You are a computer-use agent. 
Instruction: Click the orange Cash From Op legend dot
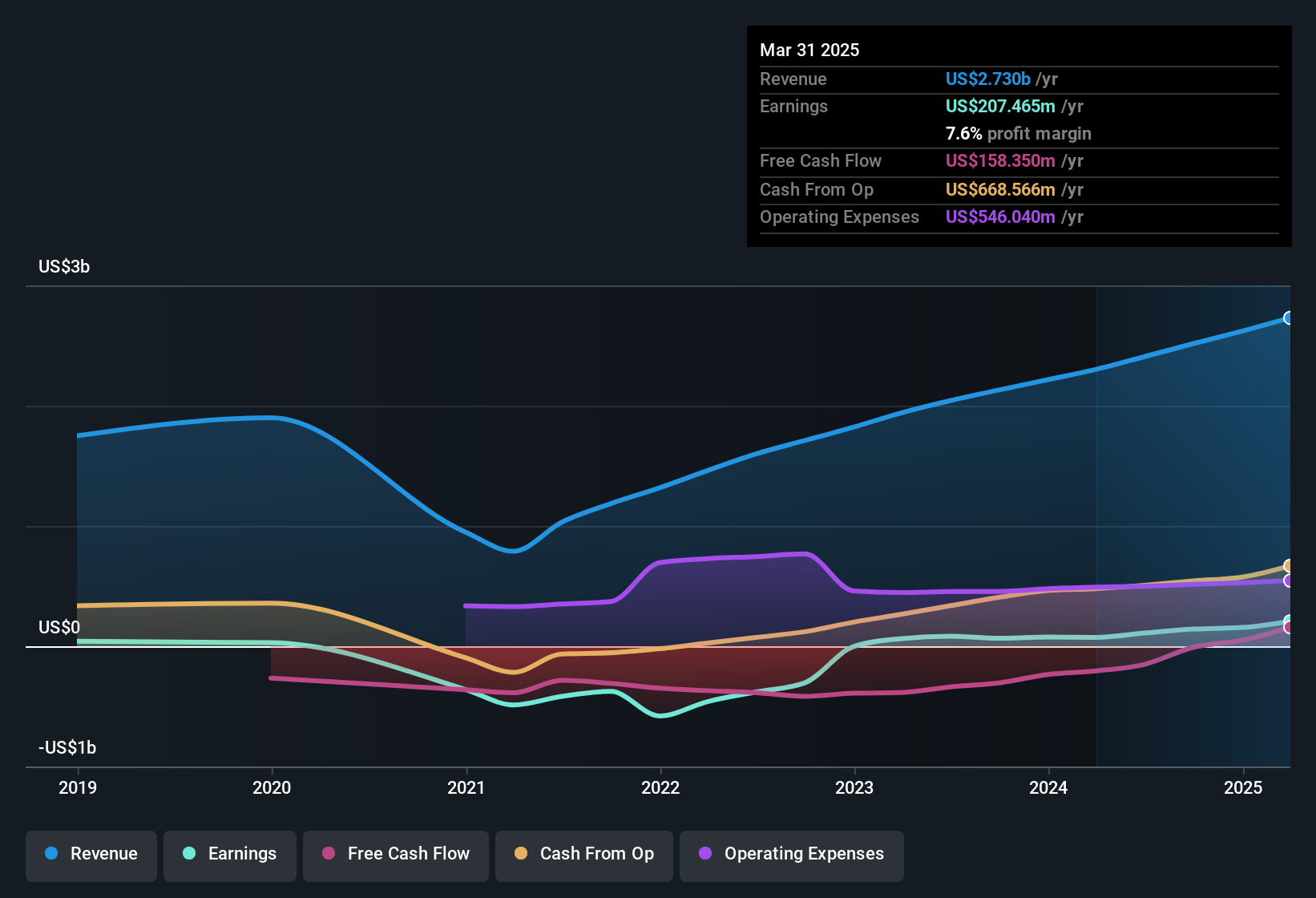(x=520, y=854)
